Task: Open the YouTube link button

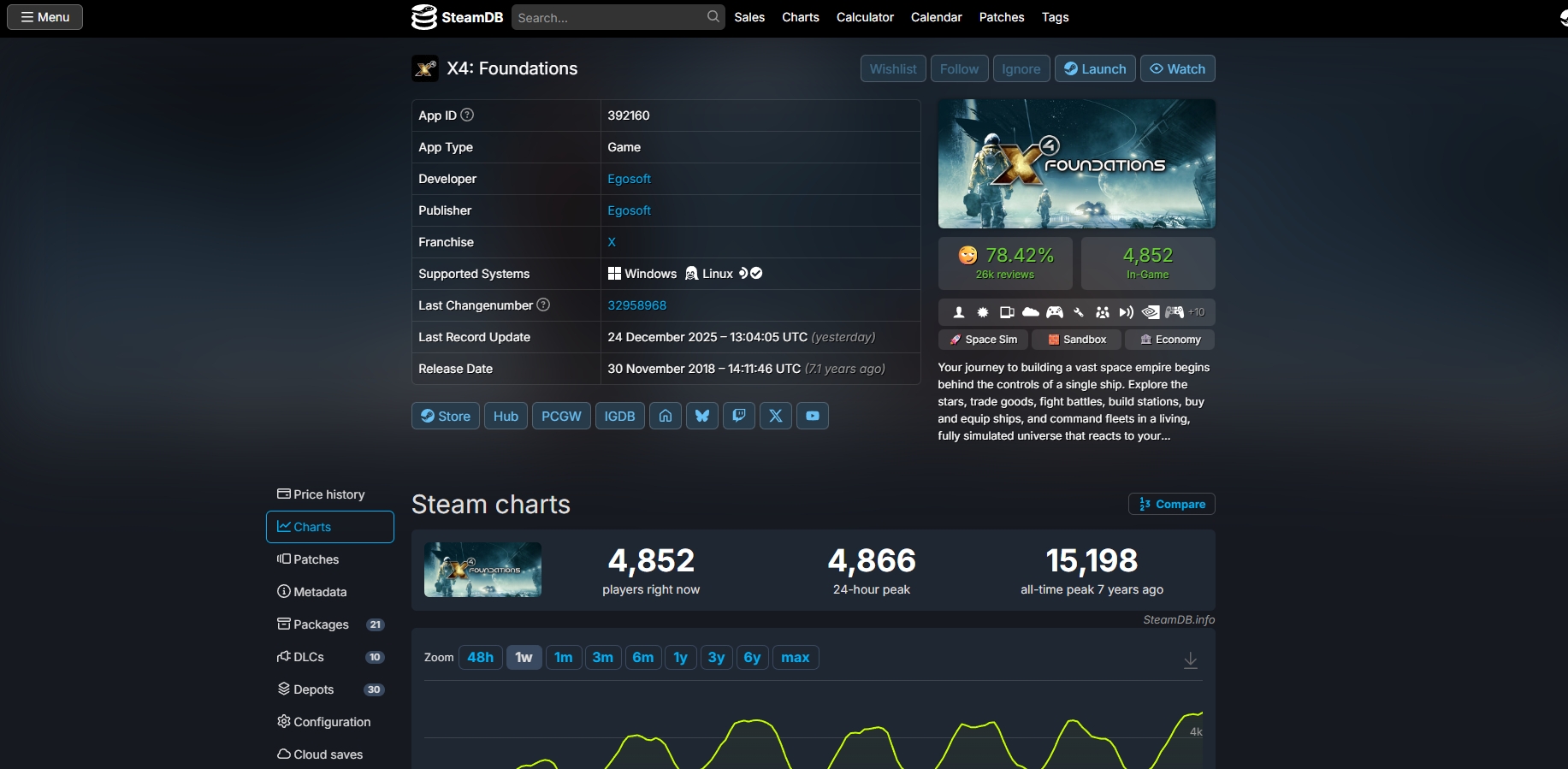Action: 813,416
